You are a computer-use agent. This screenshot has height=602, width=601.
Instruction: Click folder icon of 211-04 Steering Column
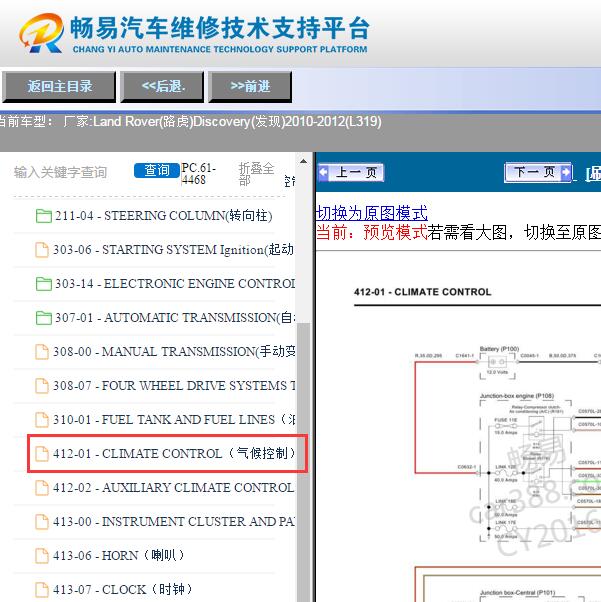pos(43,216)
